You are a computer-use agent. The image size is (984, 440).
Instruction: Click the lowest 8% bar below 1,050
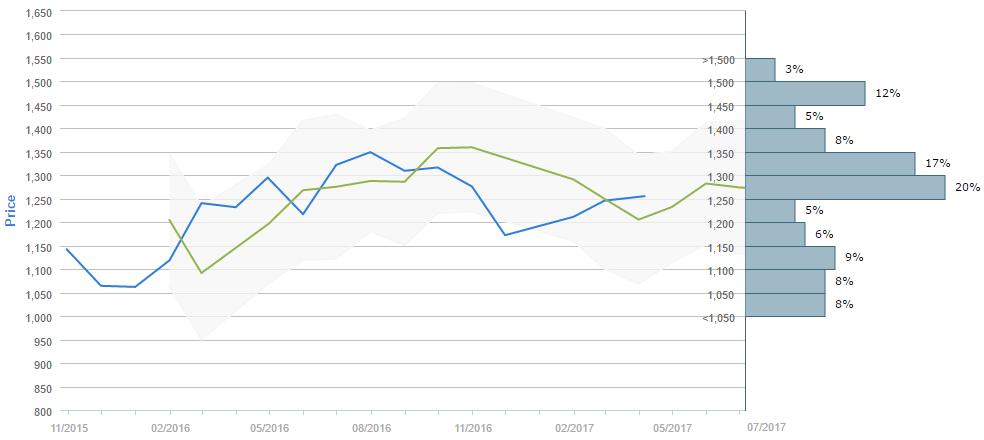click(785, 305)
